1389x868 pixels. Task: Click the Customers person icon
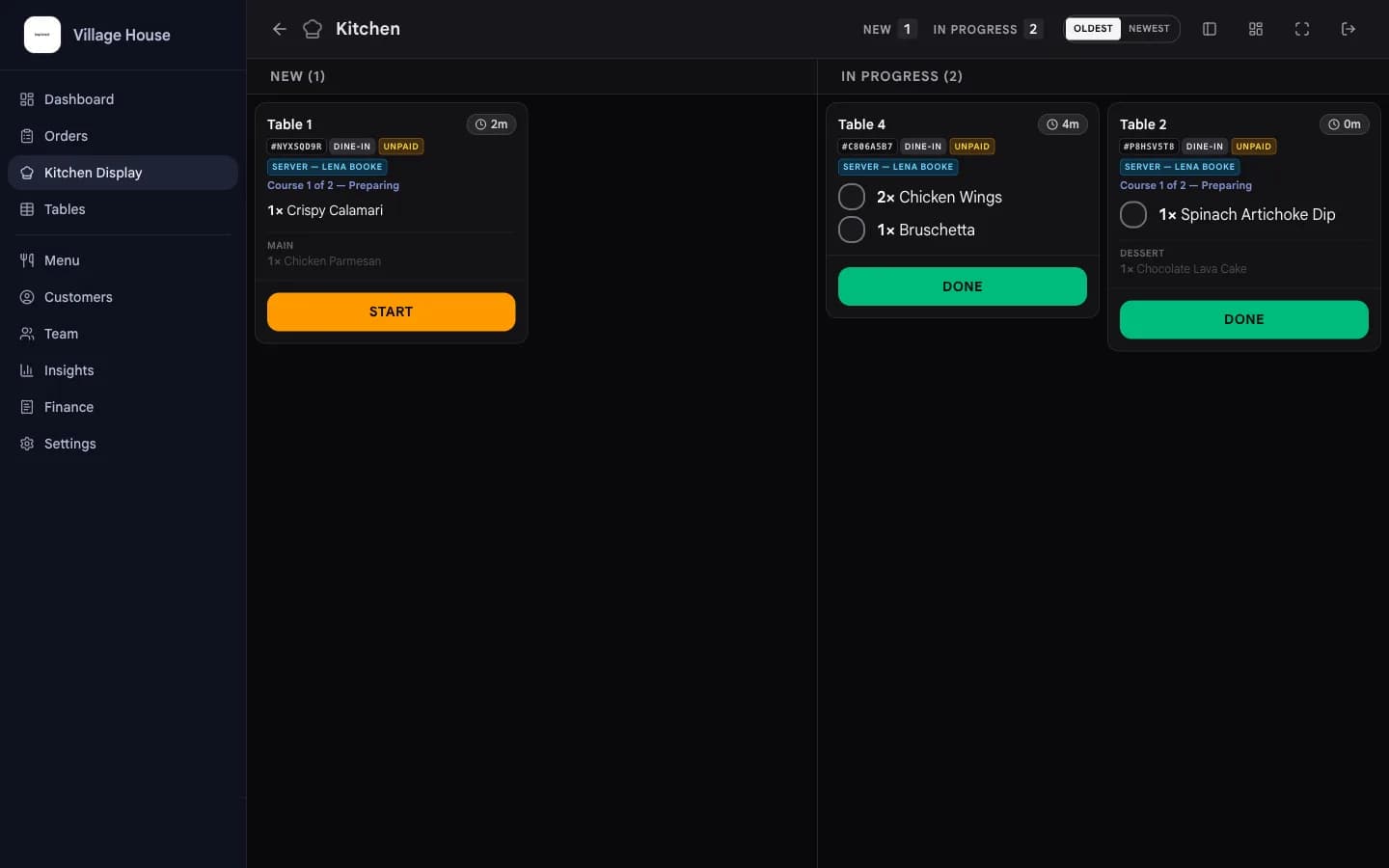[x=27, y=297]
